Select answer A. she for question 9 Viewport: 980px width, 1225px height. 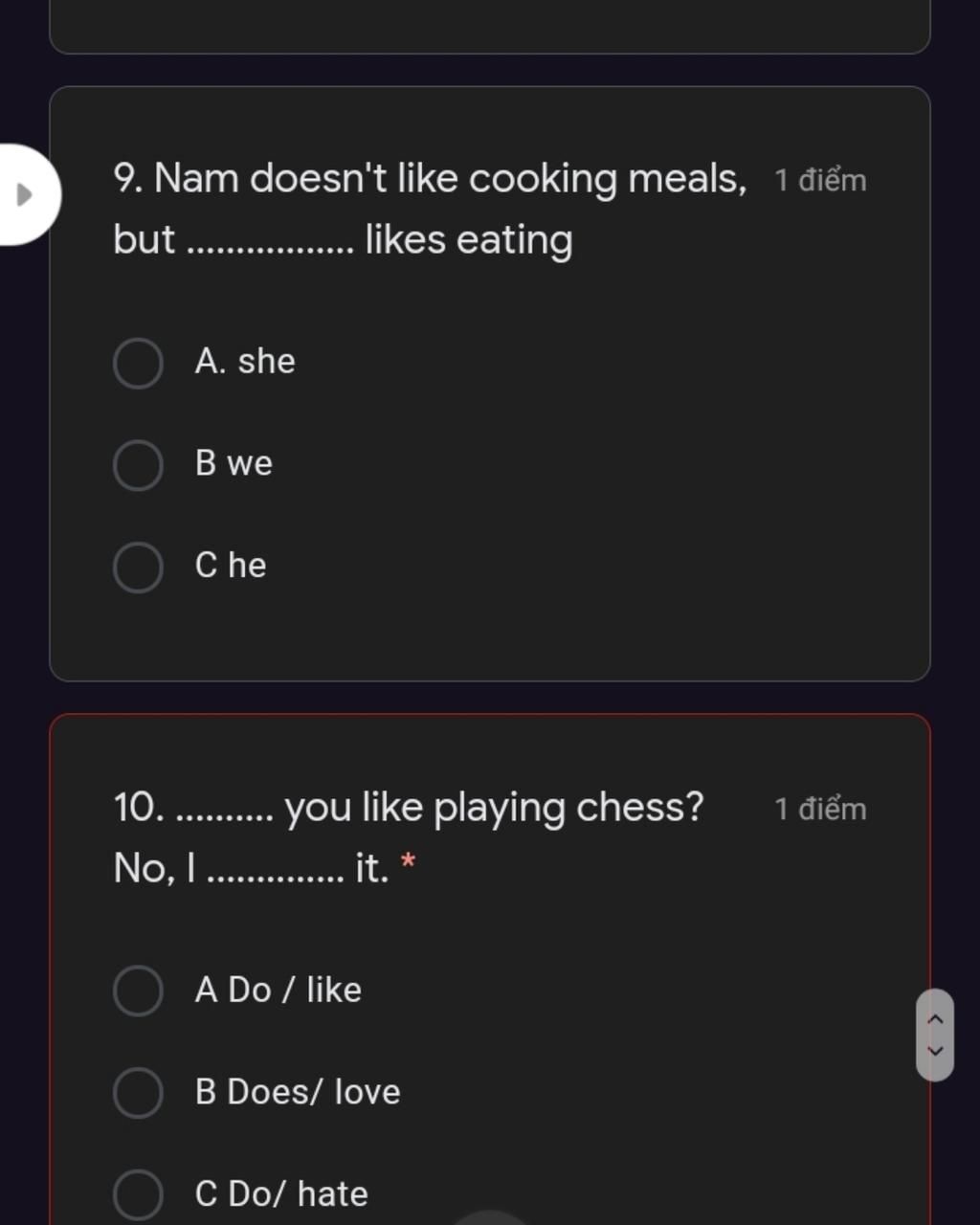coord(138,363)
